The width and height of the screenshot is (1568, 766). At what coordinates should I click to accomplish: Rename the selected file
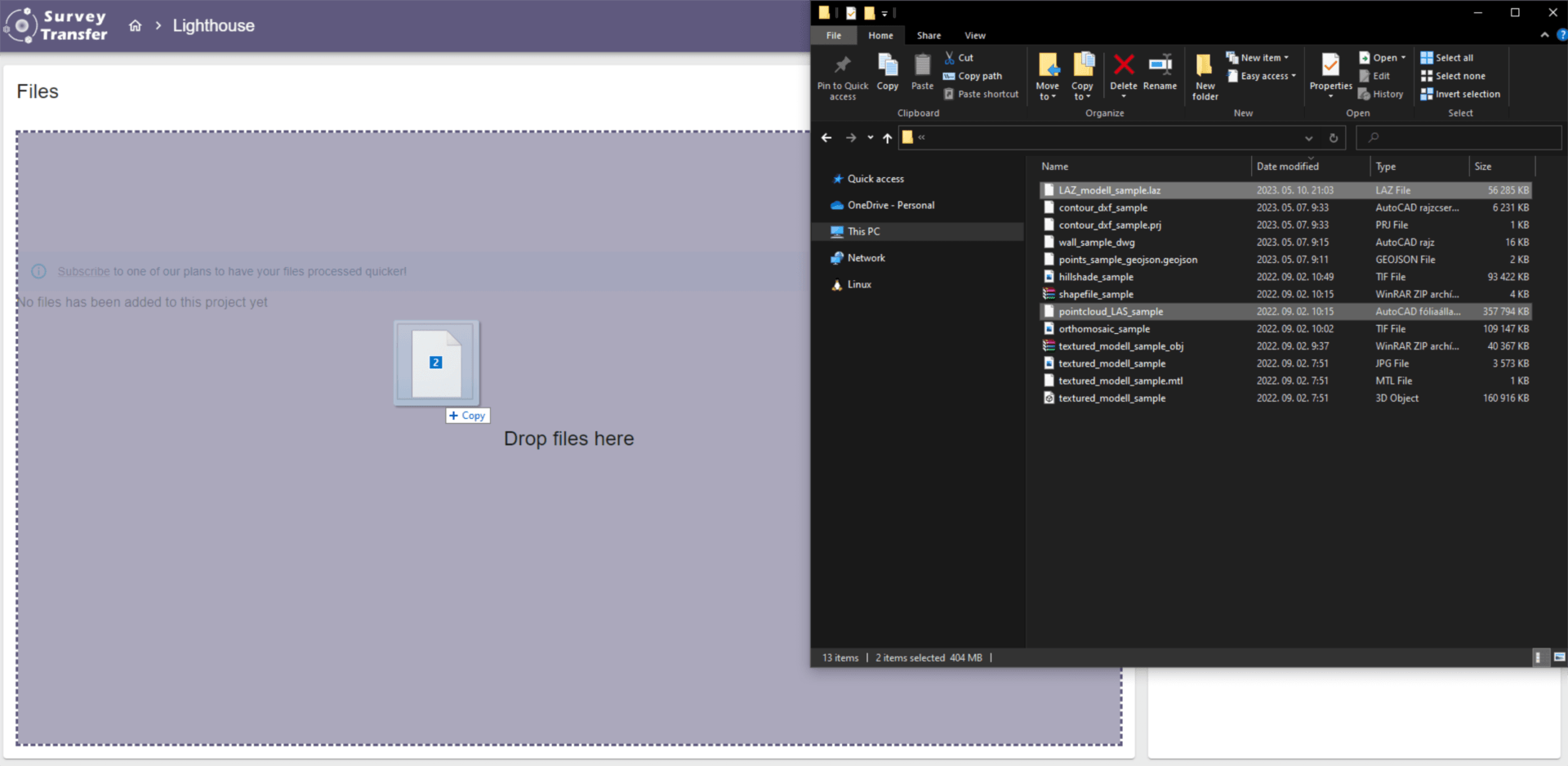[x=1160, y=72]
